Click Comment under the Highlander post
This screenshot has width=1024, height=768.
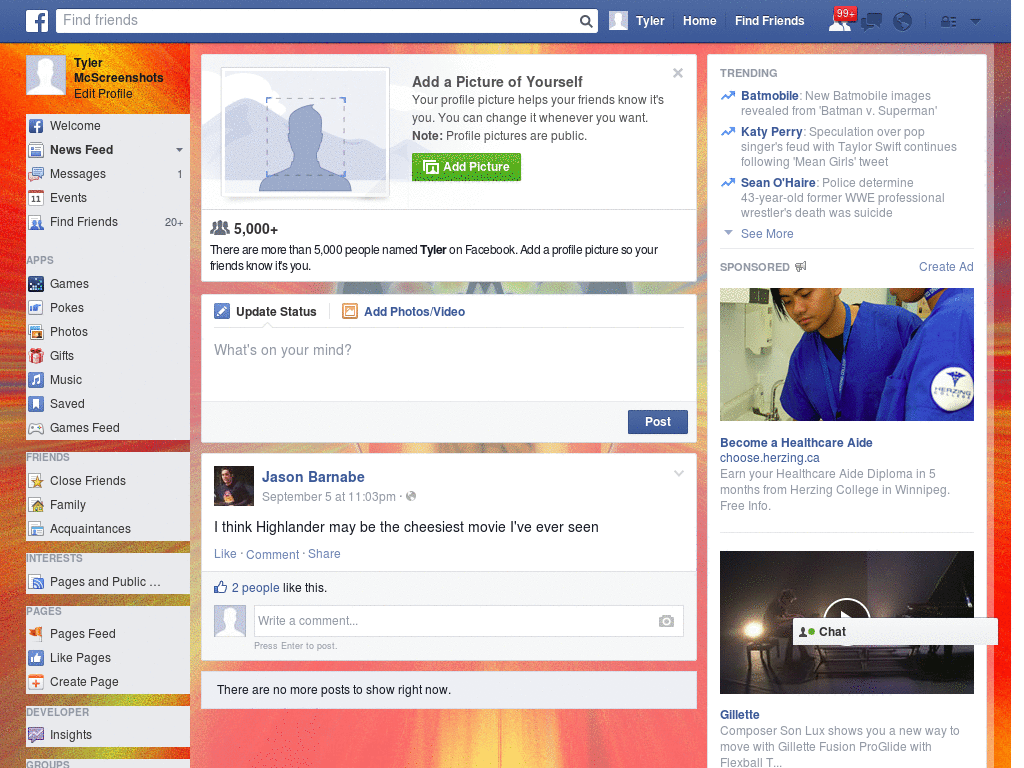272,554
